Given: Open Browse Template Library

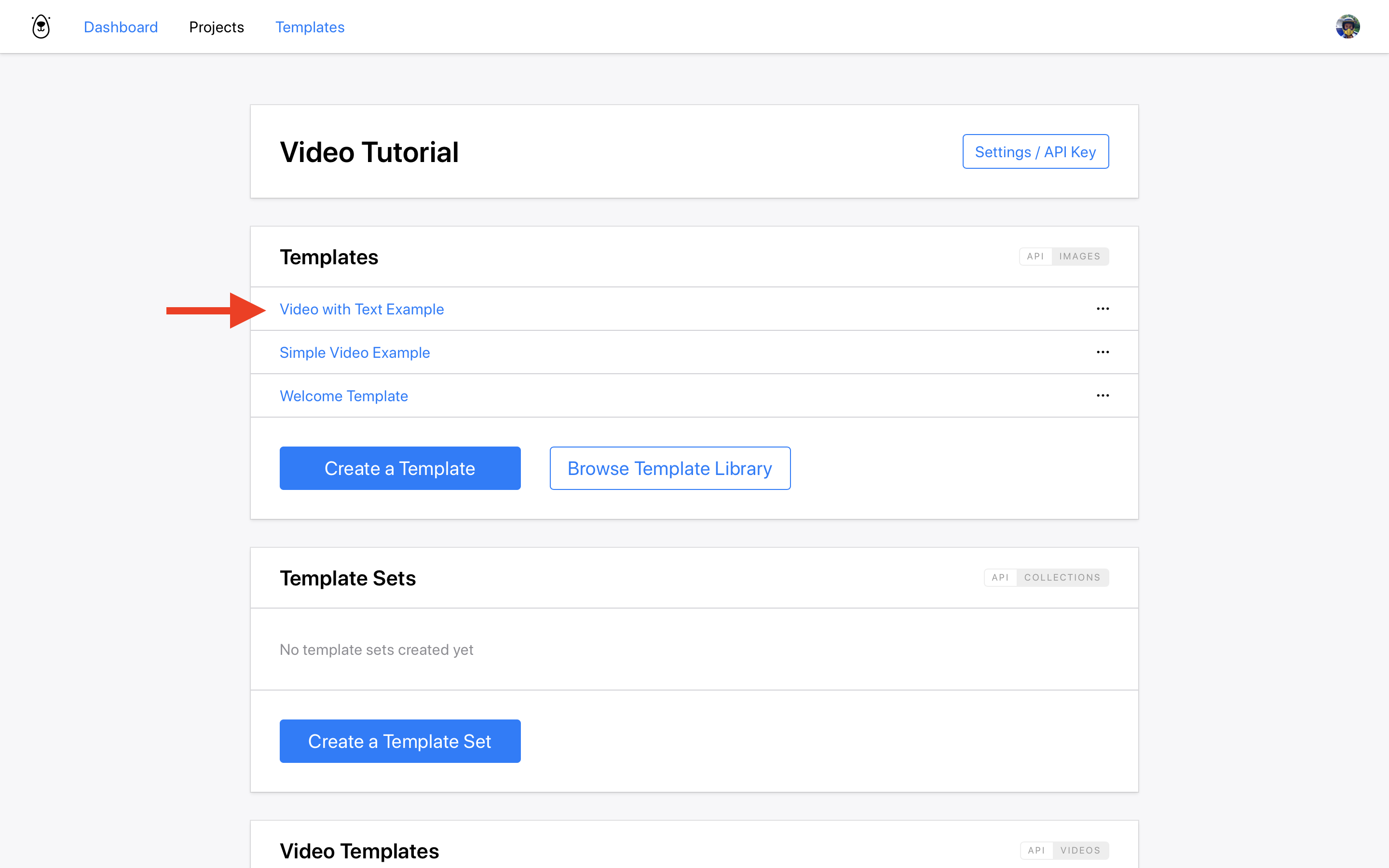Looking at the screenshot, I should pyautogui.click(x=669, y=468).
